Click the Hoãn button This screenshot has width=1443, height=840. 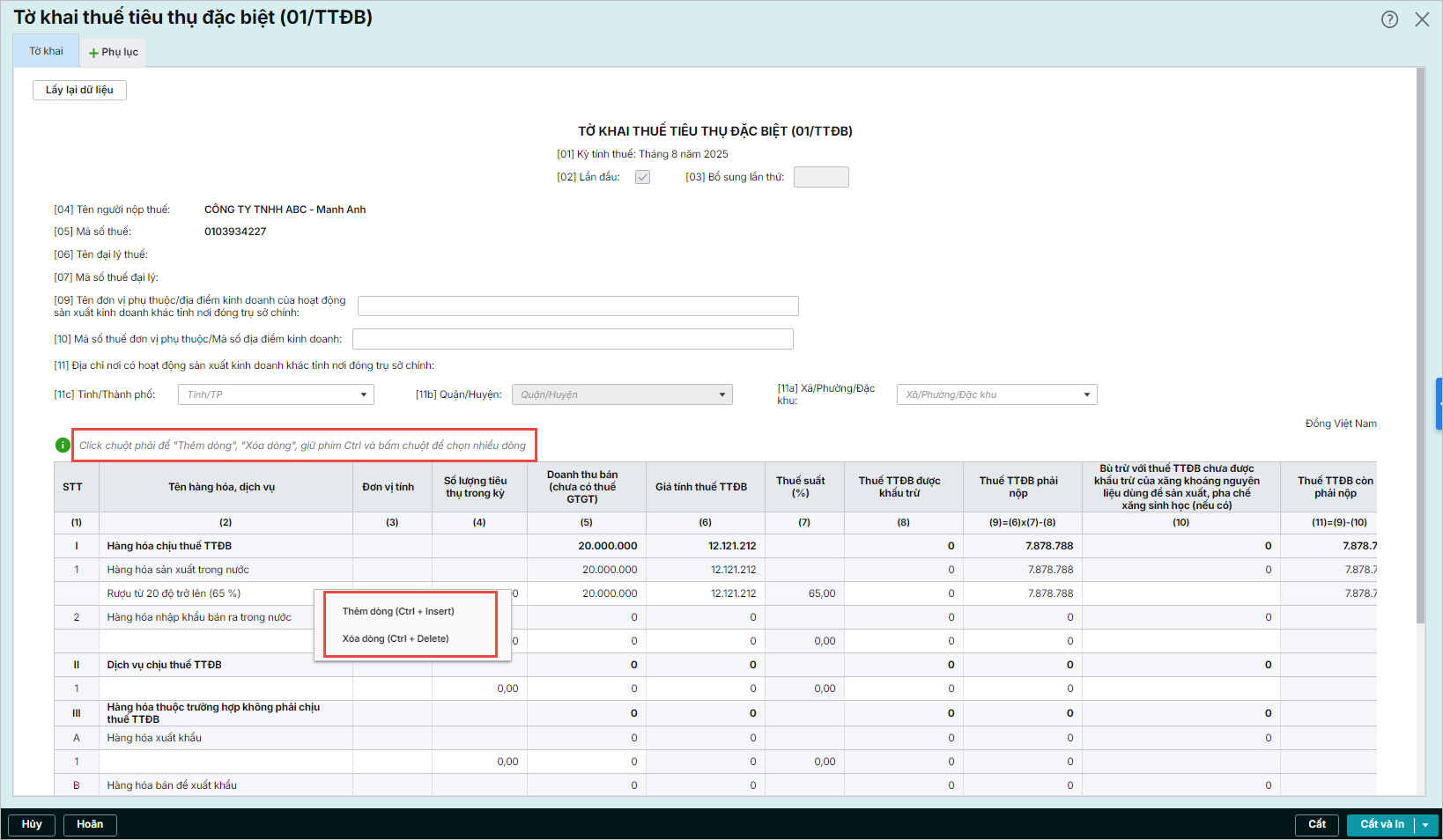pyautogui.click(x=90, y=824)
